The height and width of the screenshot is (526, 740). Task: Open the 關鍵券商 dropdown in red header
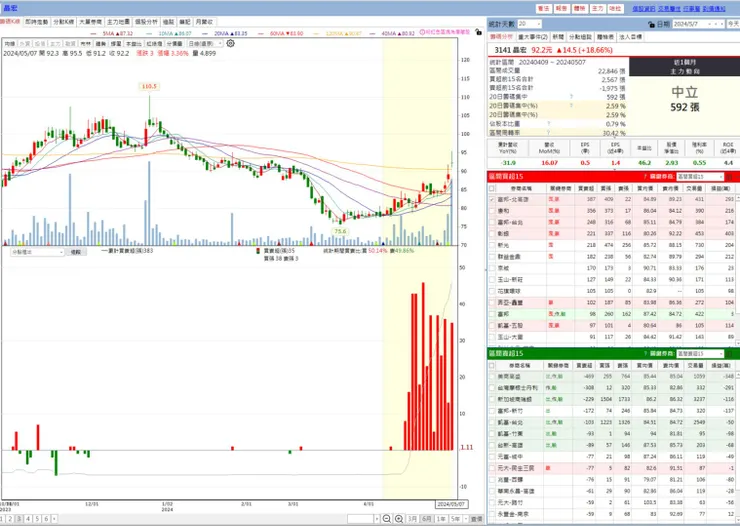700,176
